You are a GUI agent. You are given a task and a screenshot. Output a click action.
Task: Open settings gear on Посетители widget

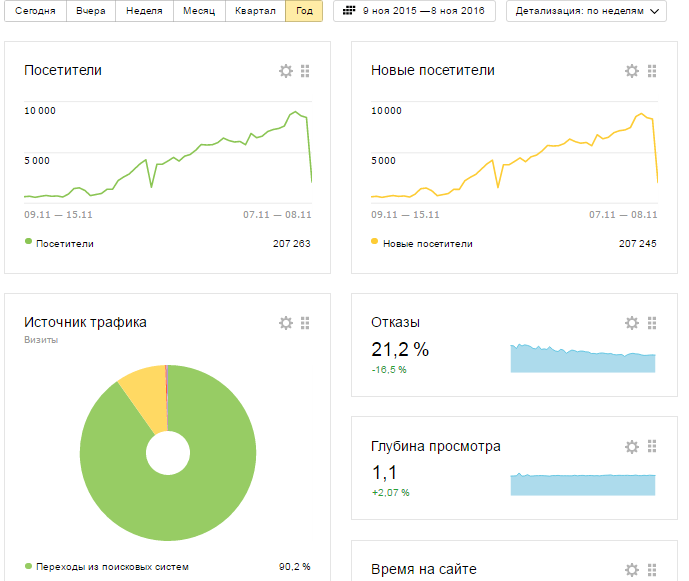[286, 71]
